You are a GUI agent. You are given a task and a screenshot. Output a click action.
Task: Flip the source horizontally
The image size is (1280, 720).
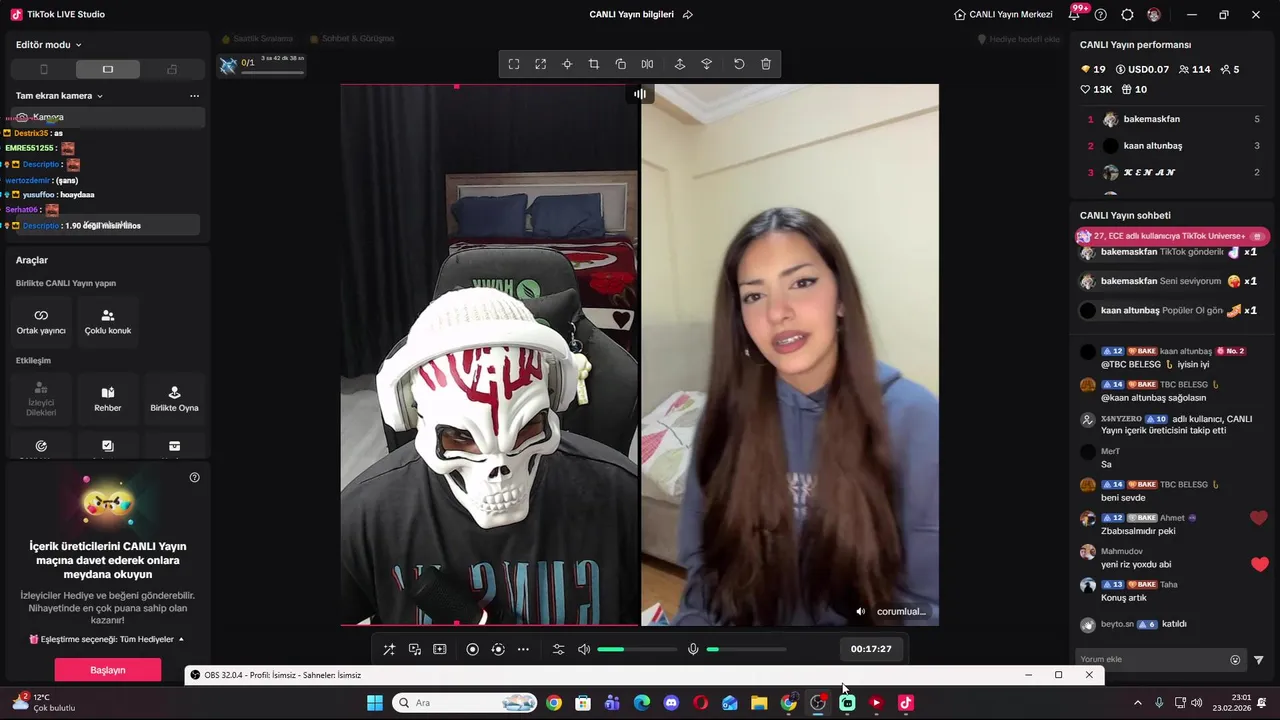point(647,64)
